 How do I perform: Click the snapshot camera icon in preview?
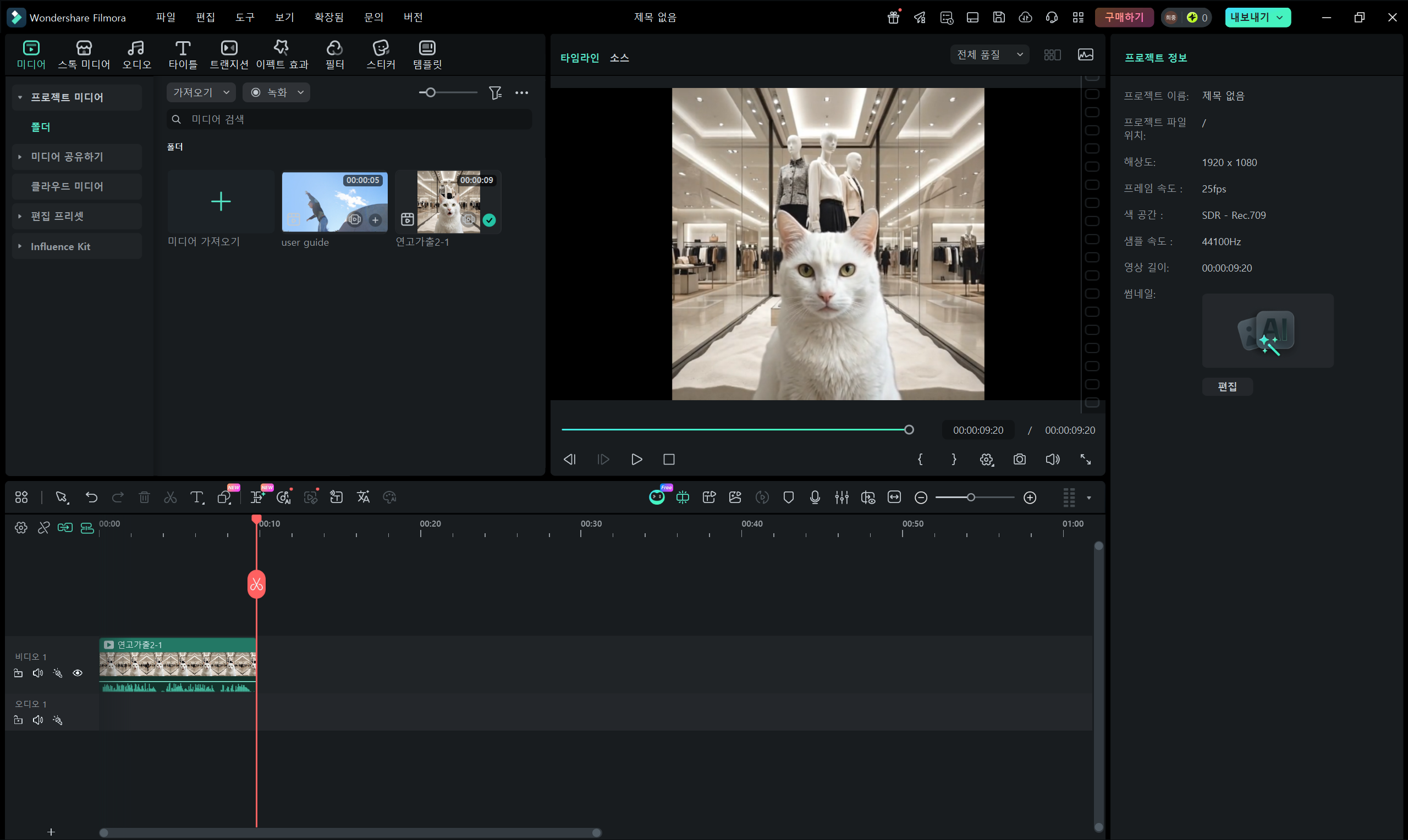click(x=1019, y=459)
